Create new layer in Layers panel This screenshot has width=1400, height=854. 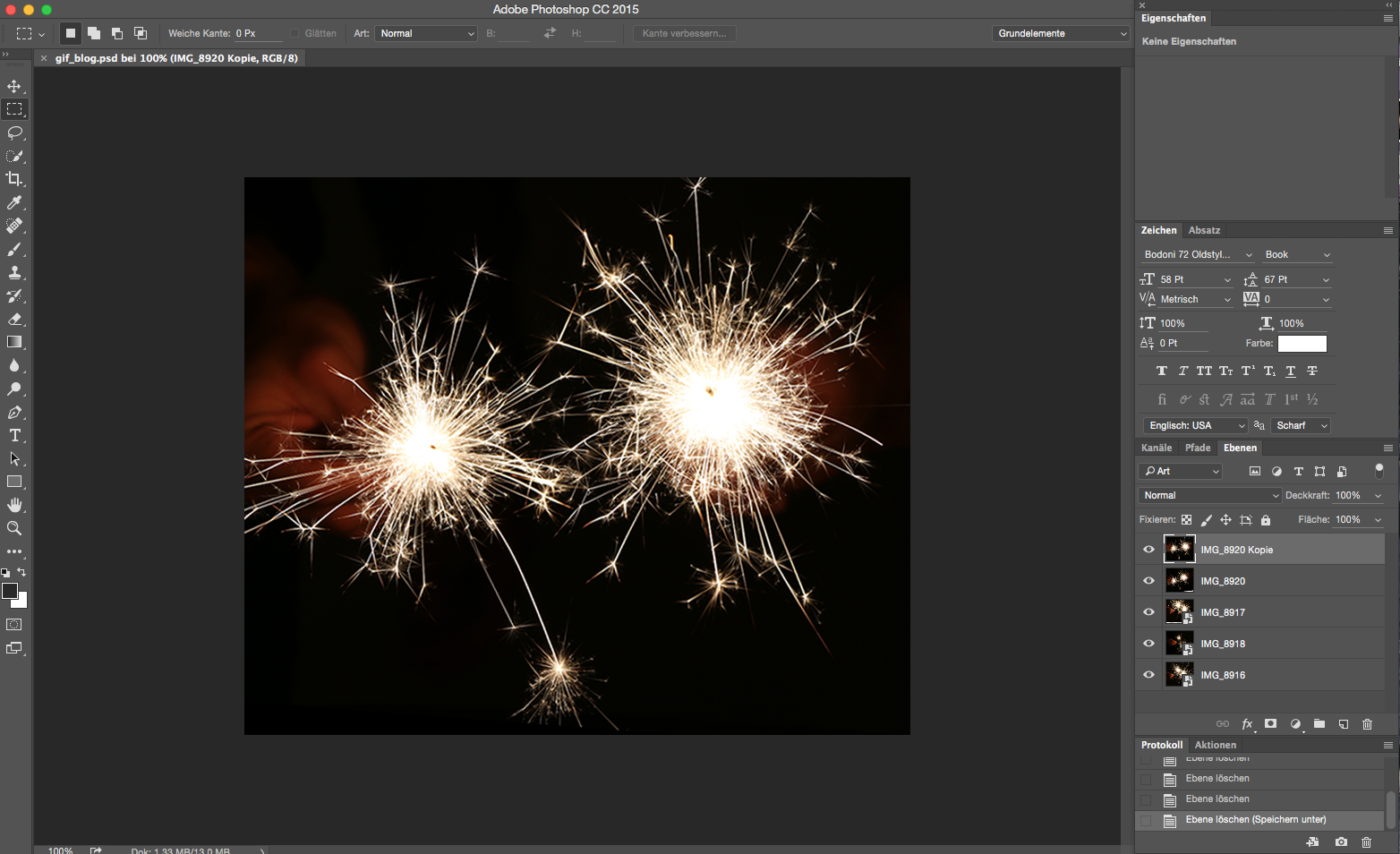[1344, 724]
